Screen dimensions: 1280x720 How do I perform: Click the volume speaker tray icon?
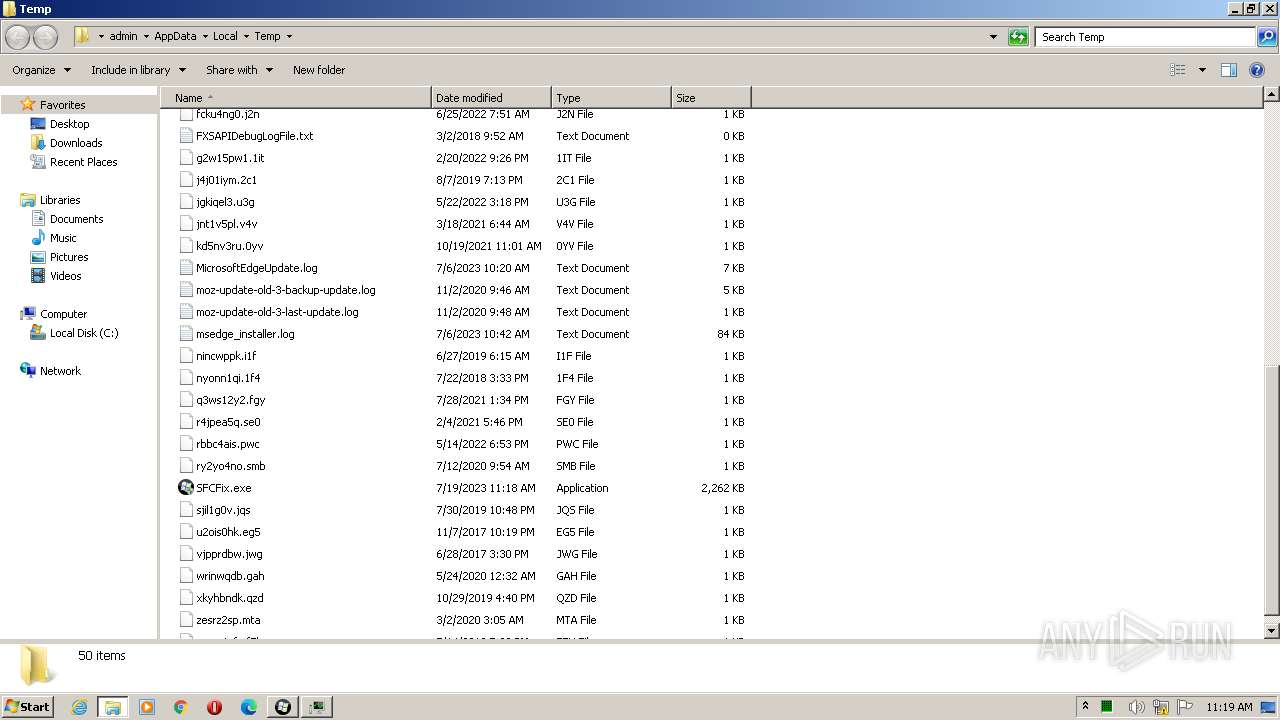click(x=1136, y=707)
